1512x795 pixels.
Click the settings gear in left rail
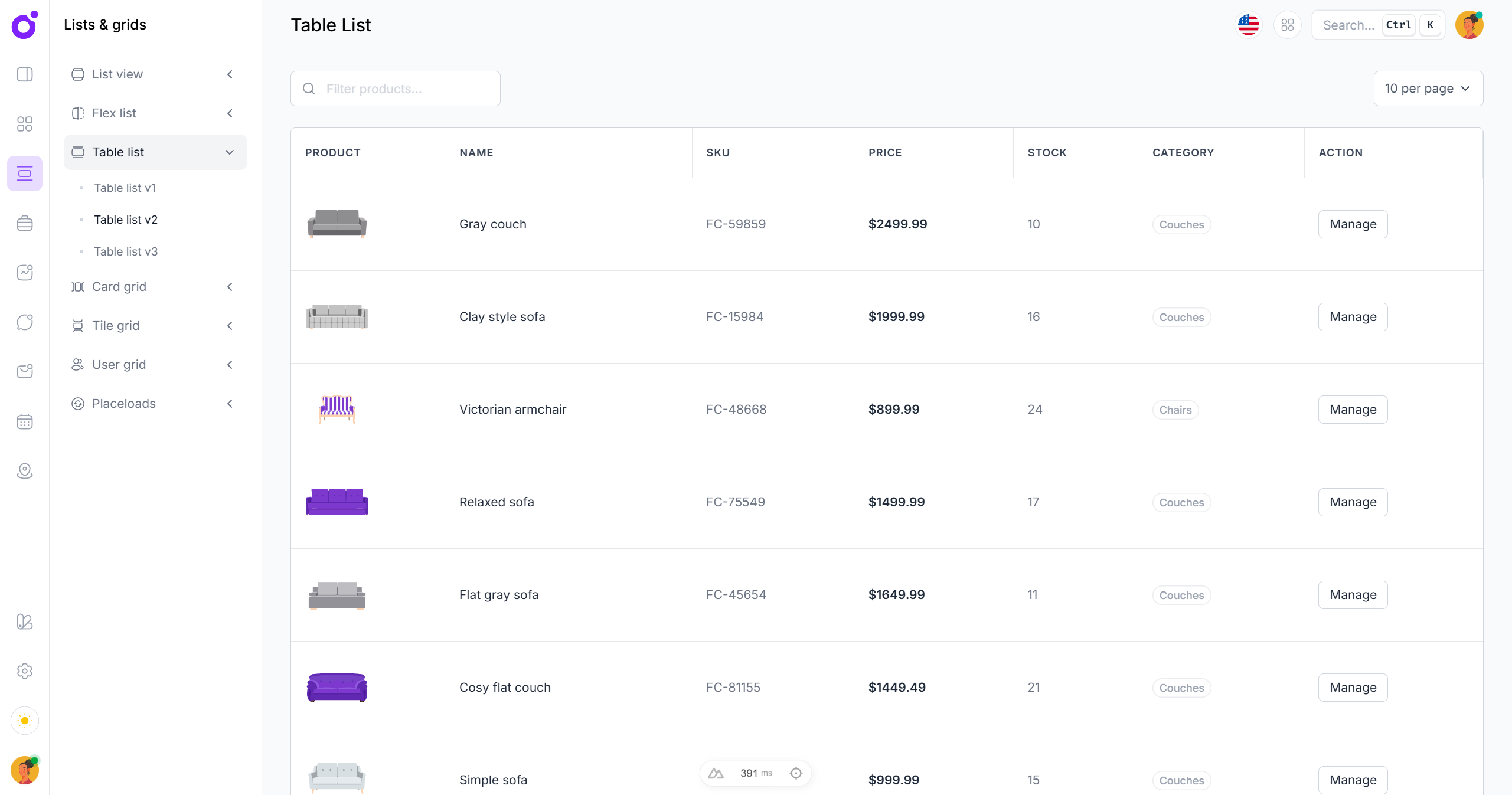click(x=25, y=671)
